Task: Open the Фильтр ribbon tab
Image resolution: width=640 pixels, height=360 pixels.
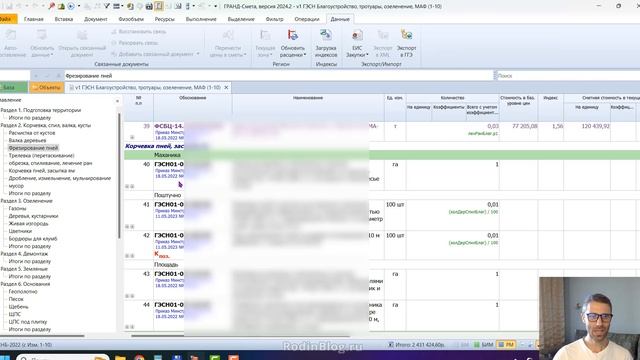Action: 274,19
